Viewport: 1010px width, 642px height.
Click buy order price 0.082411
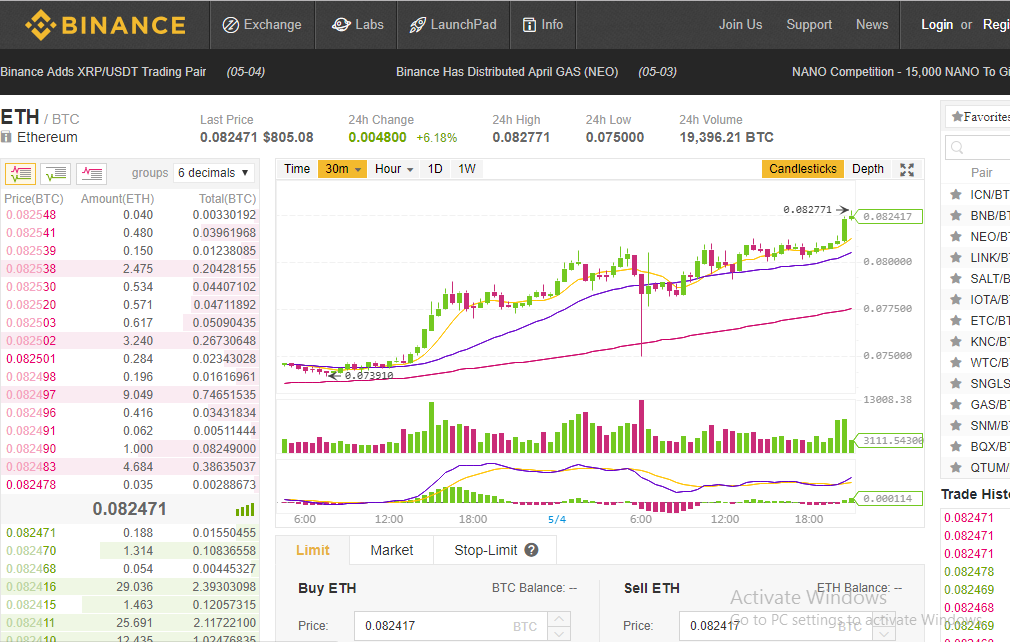click(31, 623)
